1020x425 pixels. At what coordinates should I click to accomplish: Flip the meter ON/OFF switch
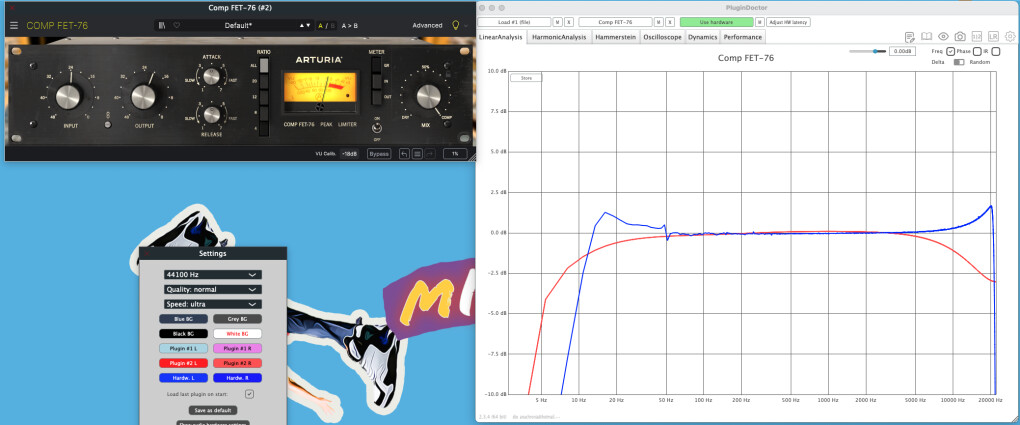pyautogui.click(x=377, y=128)
